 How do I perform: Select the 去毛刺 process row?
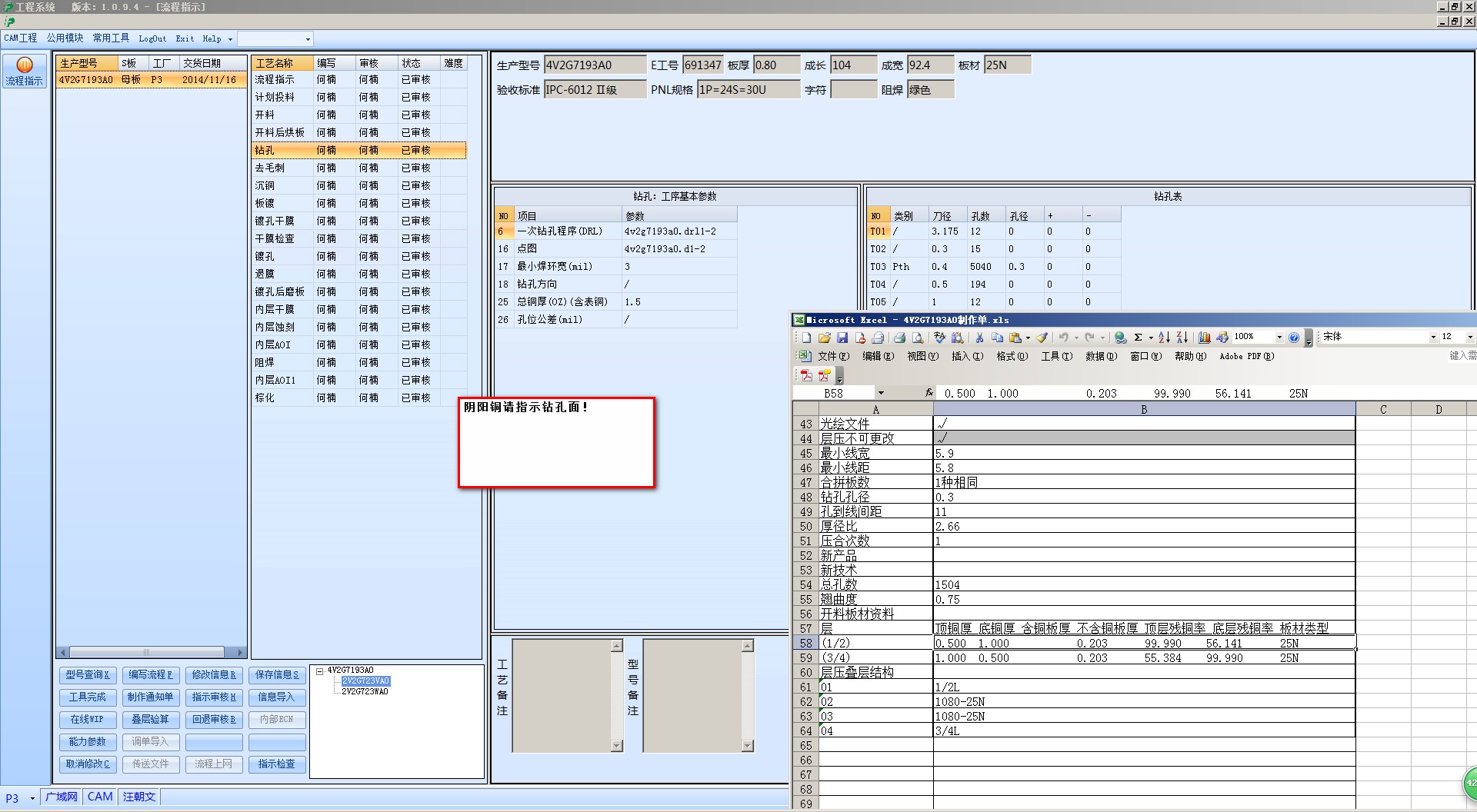359,168
